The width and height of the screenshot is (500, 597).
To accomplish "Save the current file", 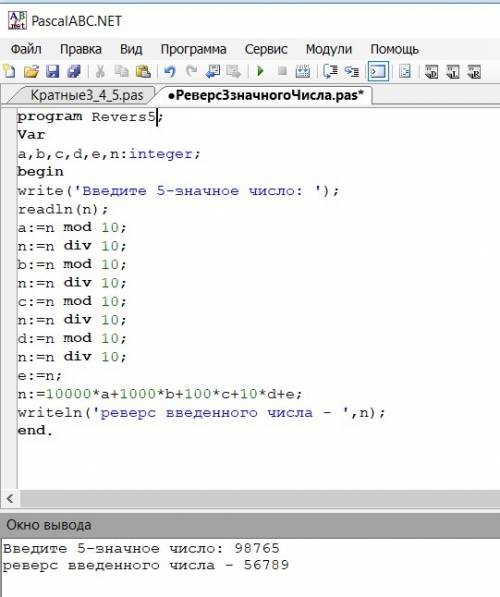I will pyautogui.click(x=53, y=72).
